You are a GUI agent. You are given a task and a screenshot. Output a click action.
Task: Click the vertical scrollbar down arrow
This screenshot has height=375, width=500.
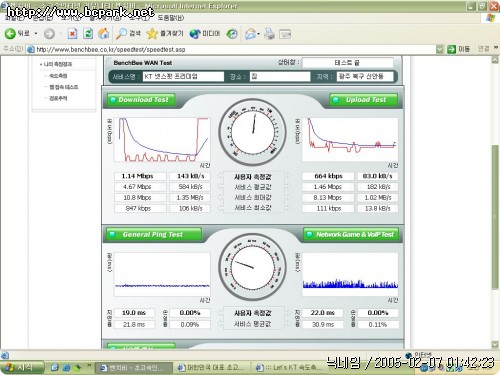tap(495, 344)
